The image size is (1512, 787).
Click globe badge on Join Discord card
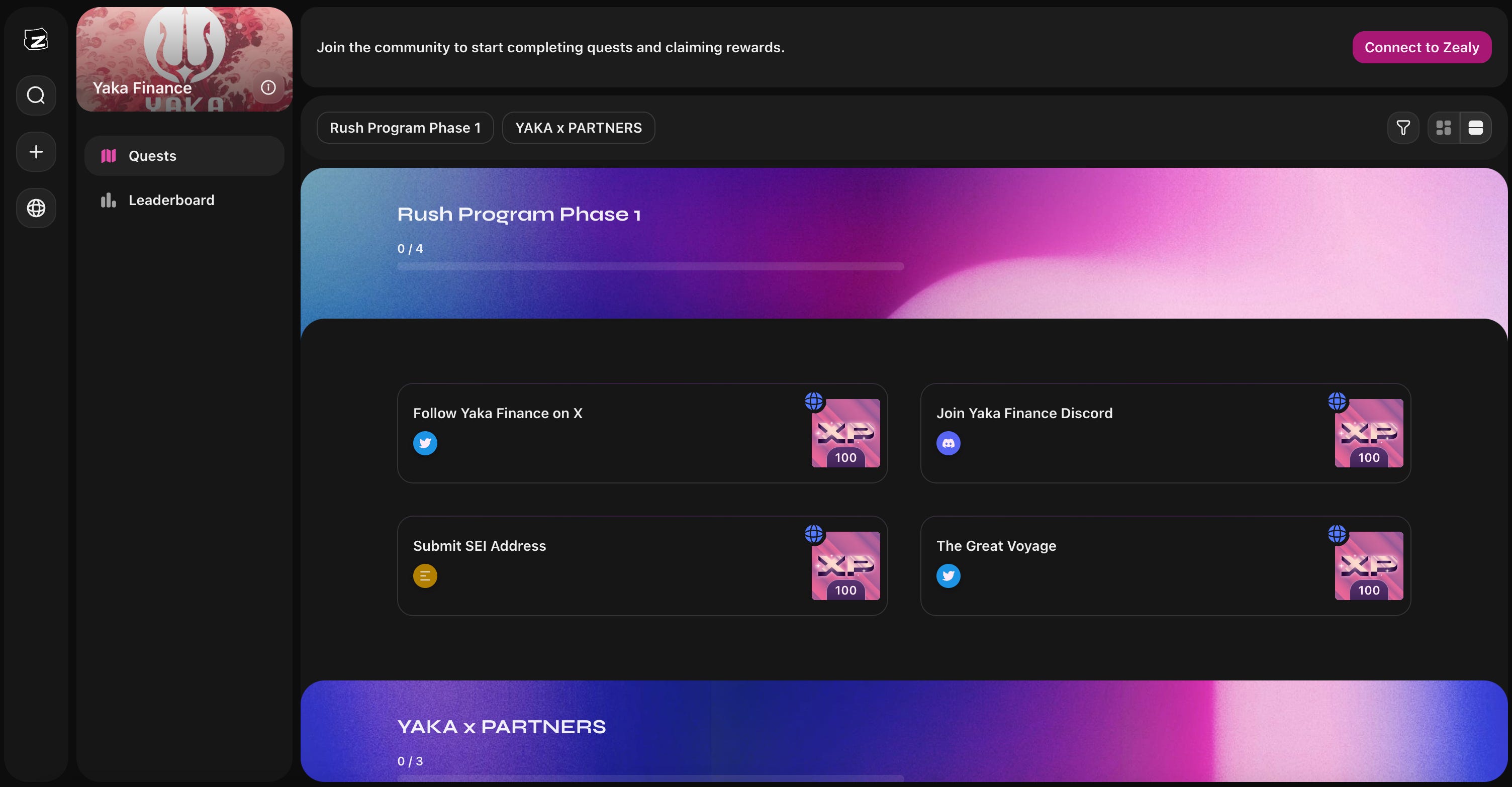pyautogui.click(x=1337, y=401)
